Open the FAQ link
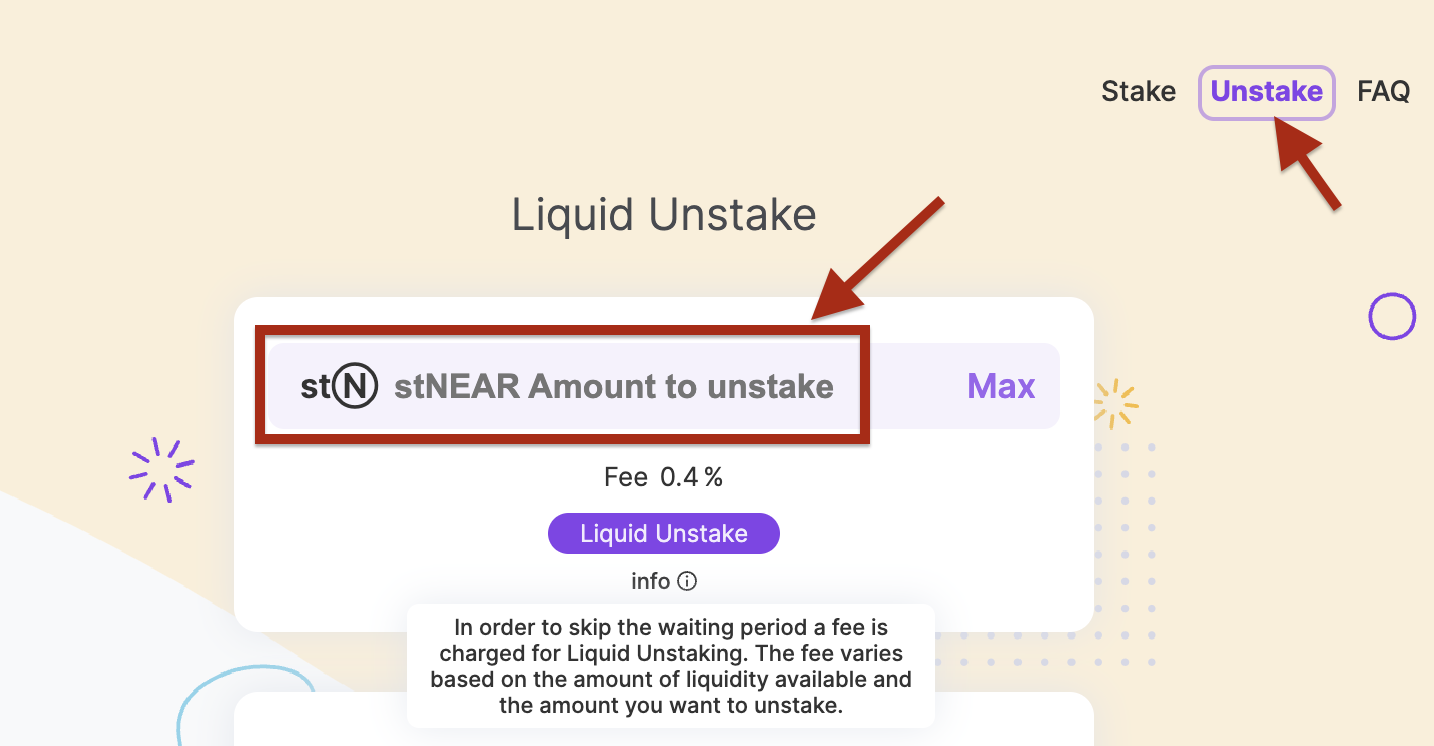Viewport: 1434px width, 746px height. (1383, 92)
